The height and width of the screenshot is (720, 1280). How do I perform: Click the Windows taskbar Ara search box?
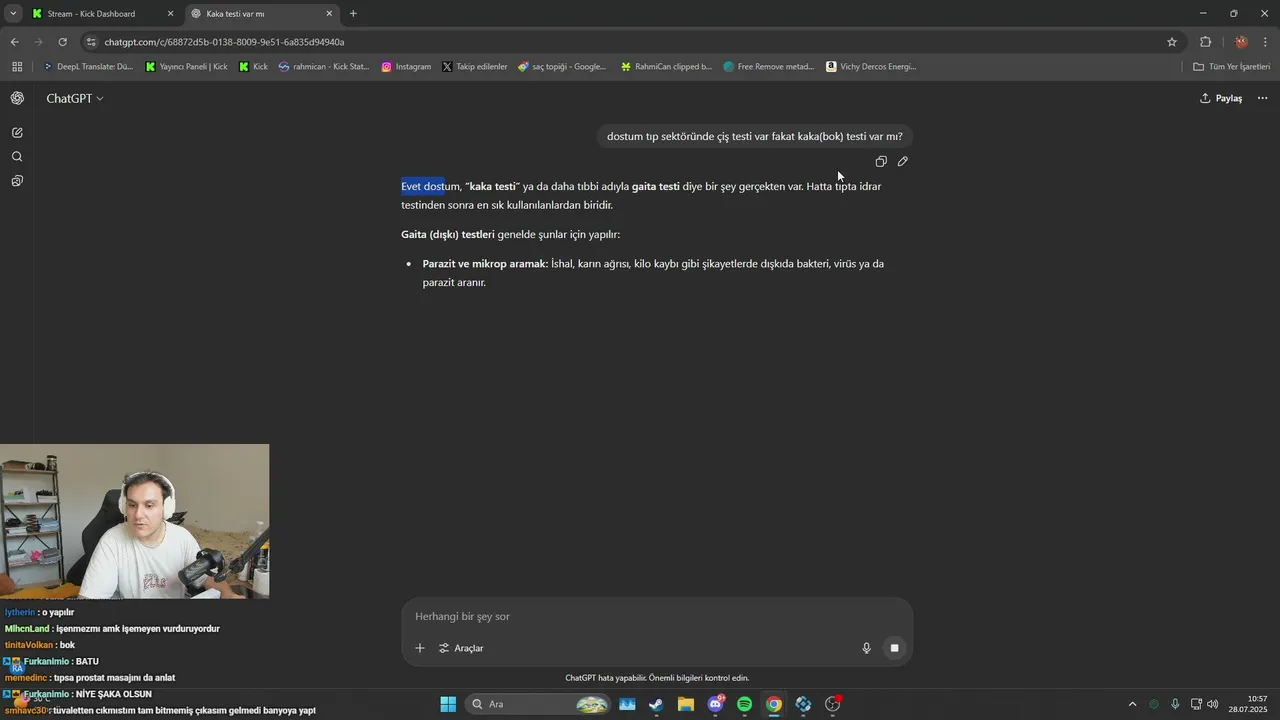click(x=538, y=704)
